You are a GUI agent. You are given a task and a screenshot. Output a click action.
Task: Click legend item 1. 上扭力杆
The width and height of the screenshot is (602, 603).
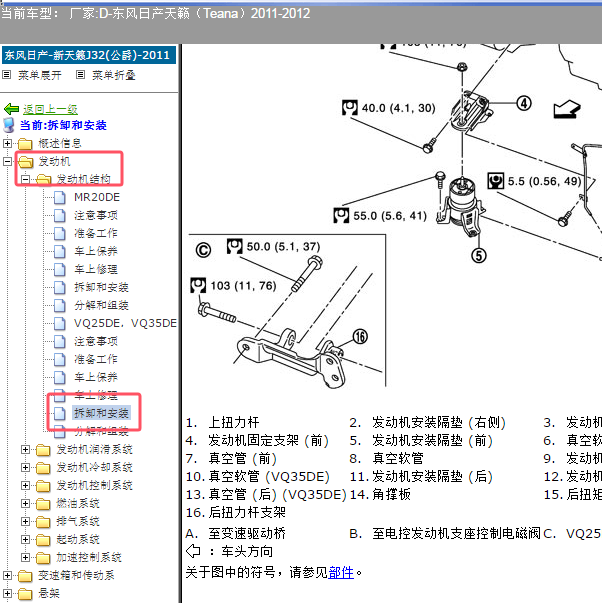(x=222, y=423)
